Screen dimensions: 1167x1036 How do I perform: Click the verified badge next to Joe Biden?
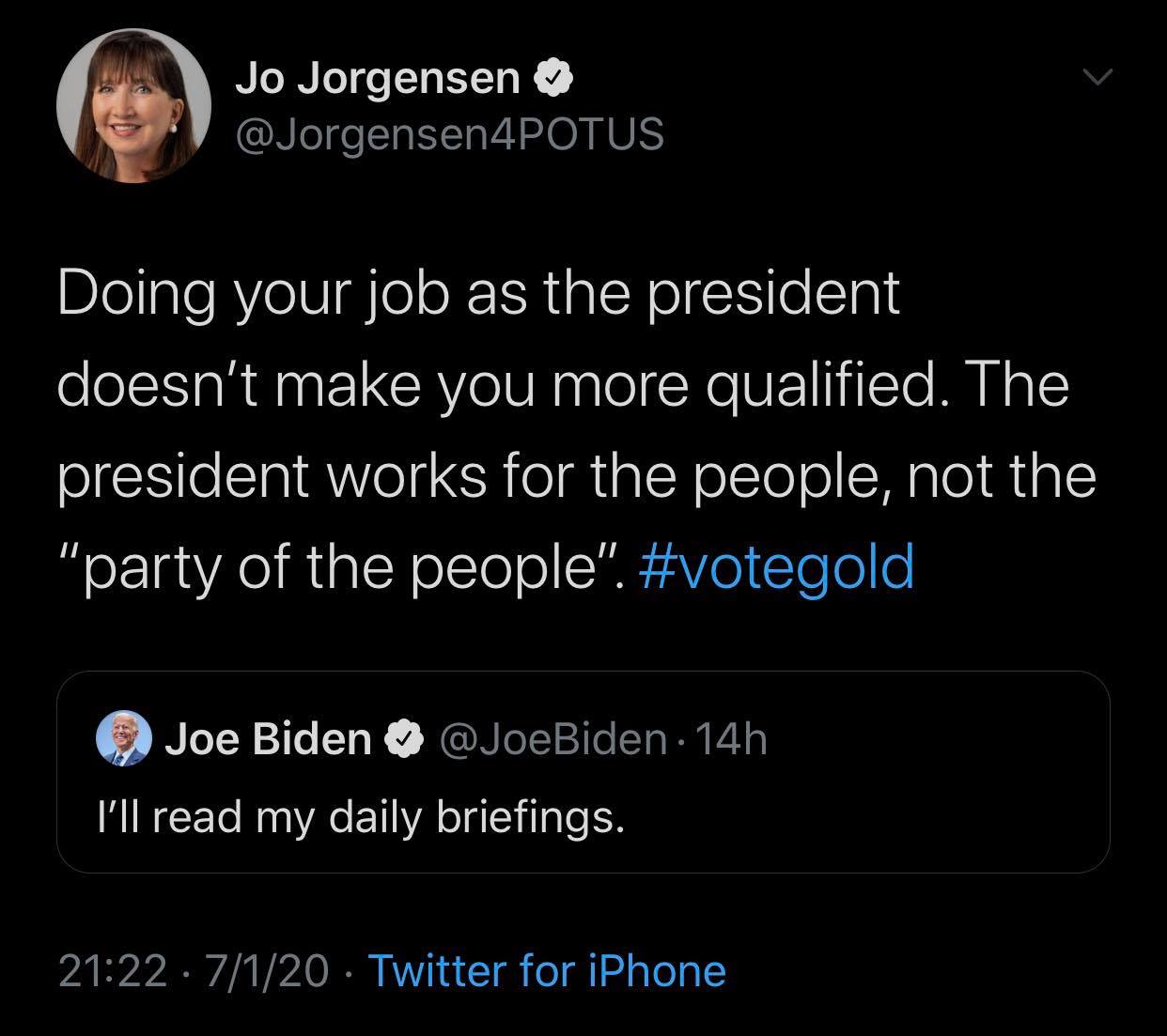tap(404, 740)
